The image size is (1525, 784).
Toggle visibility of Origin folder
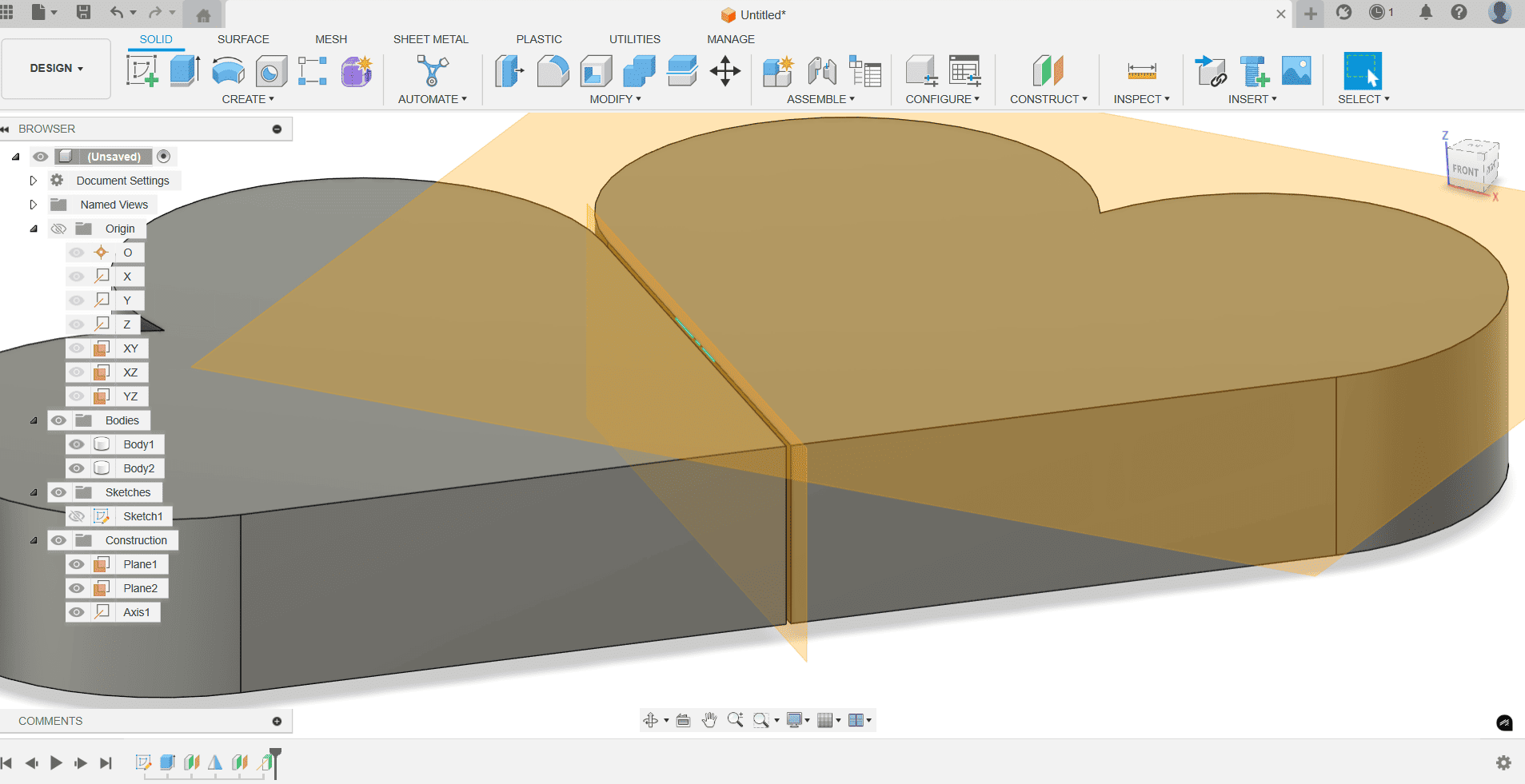(x=58, y=229)
